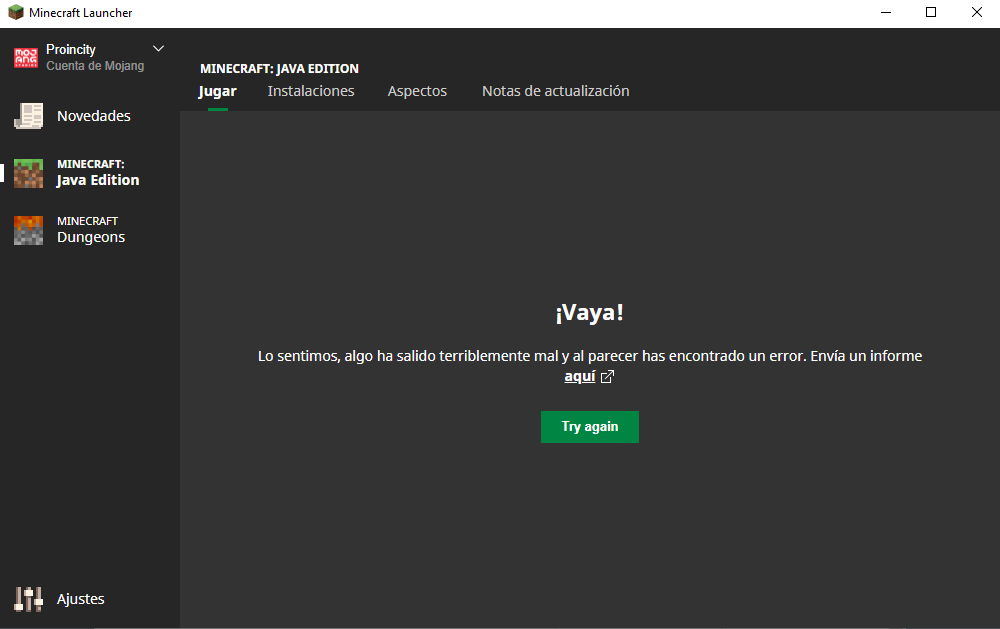1000x629 pixels.
Task: Click the Minecraft Launcher title bar icon
Action: click(x=15, y=12)
